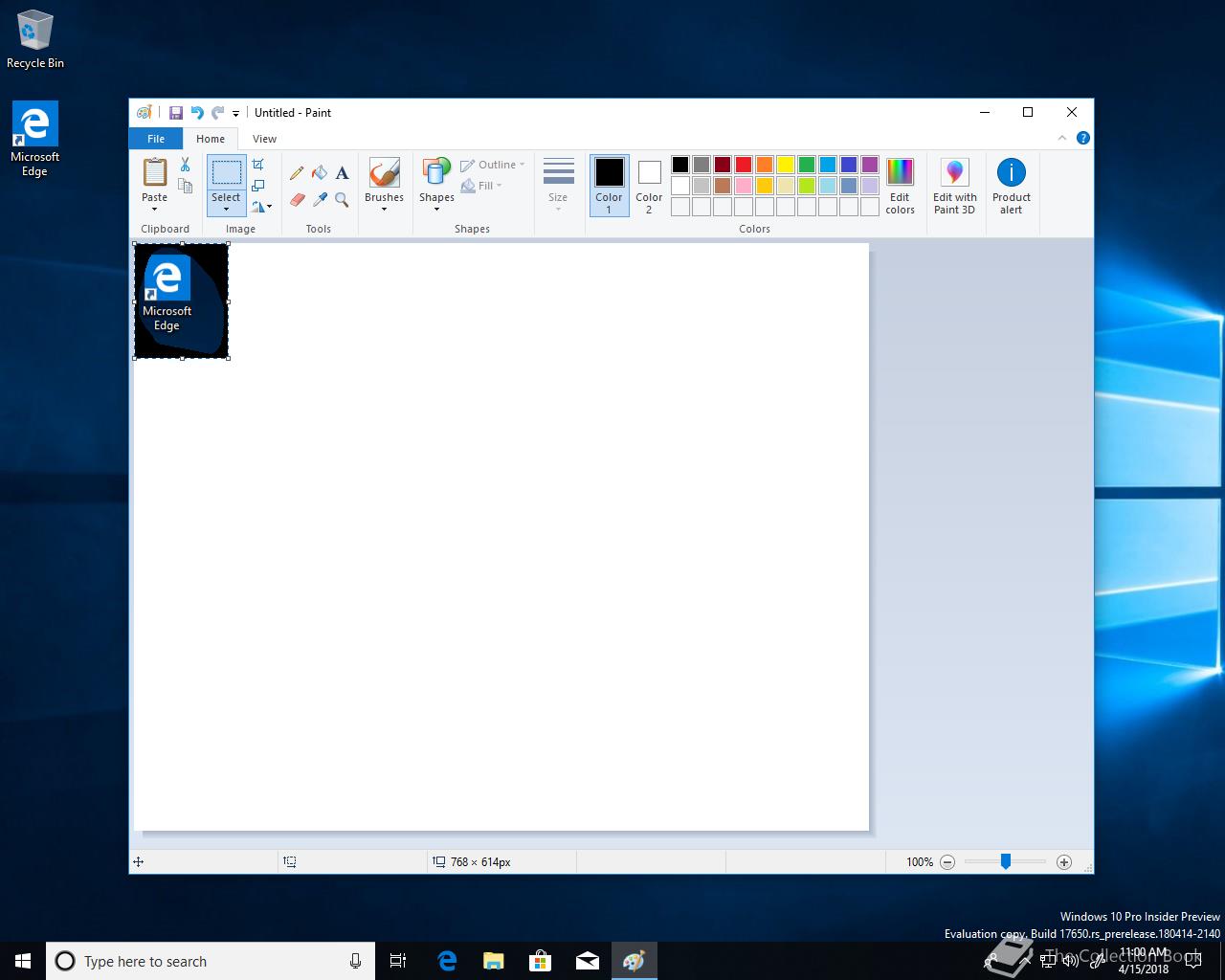Pick the yellow color swatch

(x=786, y=165)
